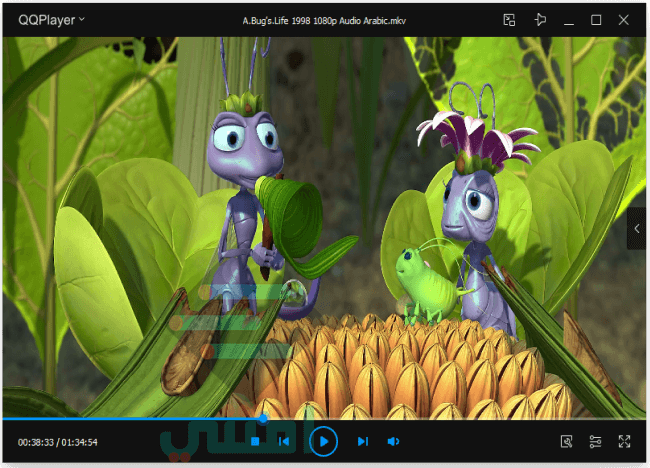Switch to mini player mode
Viewport: 650px width, 468px height.
[x=509, y=19]
